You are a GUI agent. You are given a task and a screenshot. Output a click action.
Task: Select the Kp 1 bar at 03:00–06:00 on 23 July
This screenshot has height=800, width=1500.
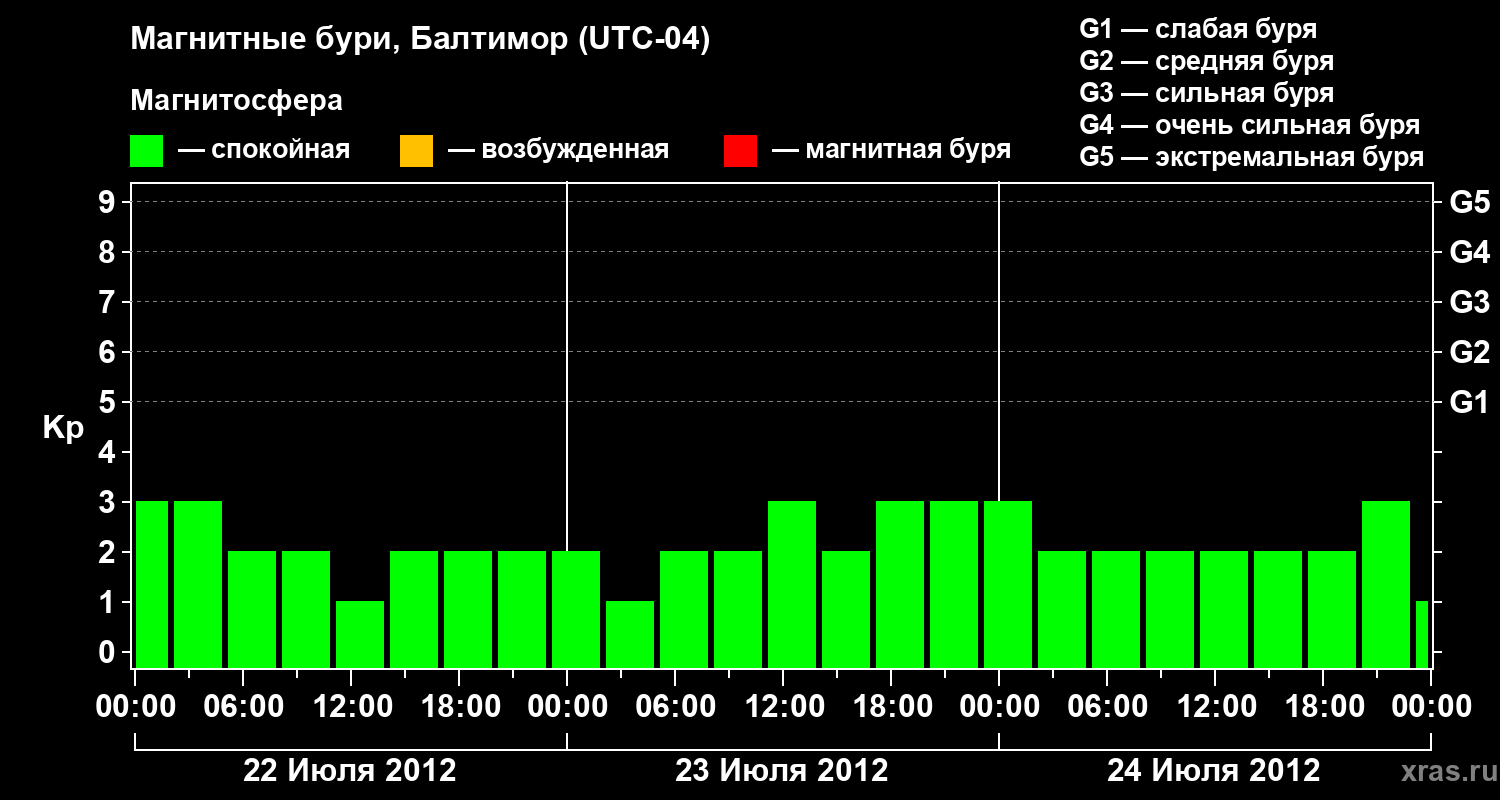tap(630, 634)
